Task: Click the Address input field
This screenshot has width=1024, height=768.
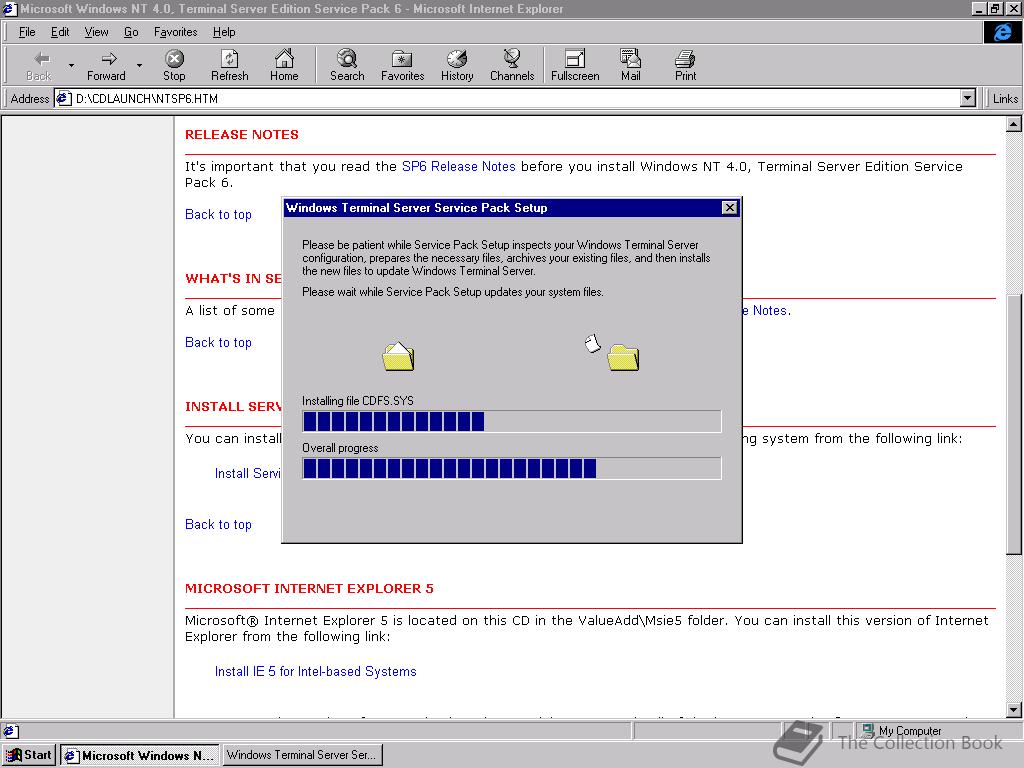Action: (516, 99)
